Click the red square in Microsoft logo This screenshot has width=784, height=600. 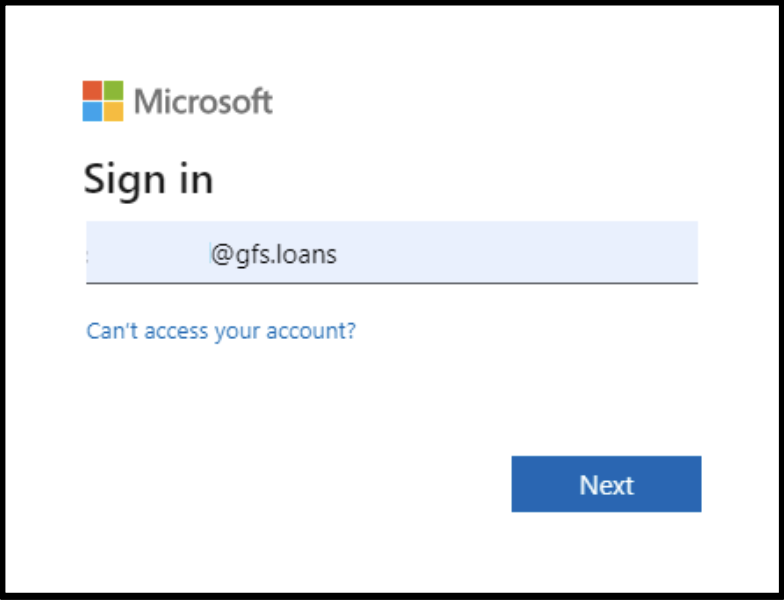(92, 90)
